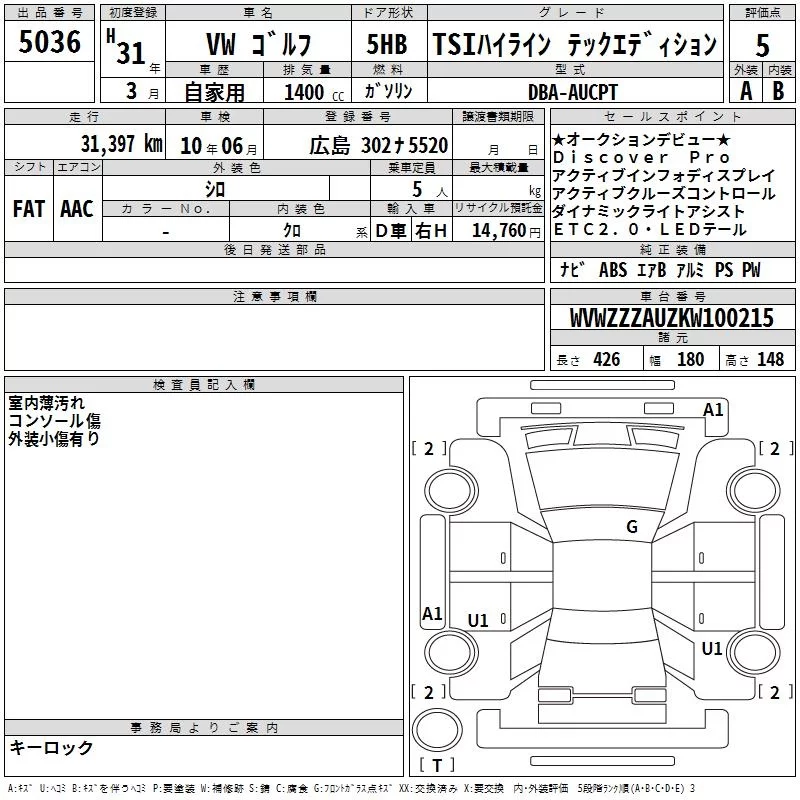The width and height of the screenshot is (800, 800).
Task: Click アクティブクルーズコントロール line
Action: tap(663, 193)
